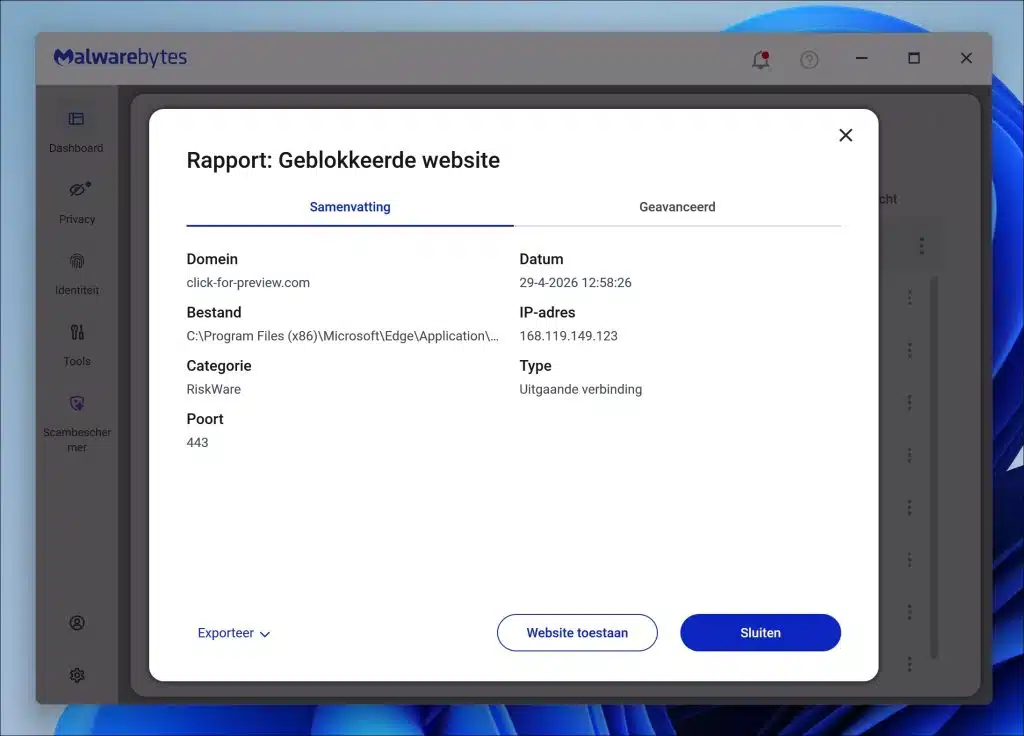
Task: Maximize the Malwarebytes window
Action: point(914,58)
